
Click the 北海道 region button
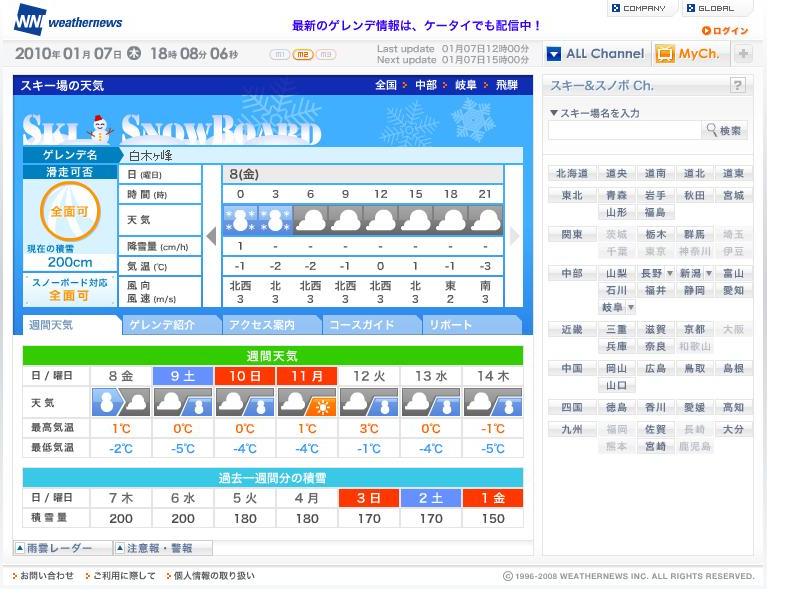click(x=572, y=173)
